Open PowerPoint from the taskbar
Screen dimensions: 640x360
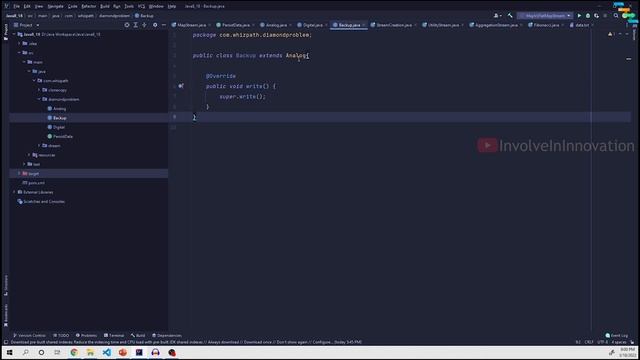coord(123,352)
